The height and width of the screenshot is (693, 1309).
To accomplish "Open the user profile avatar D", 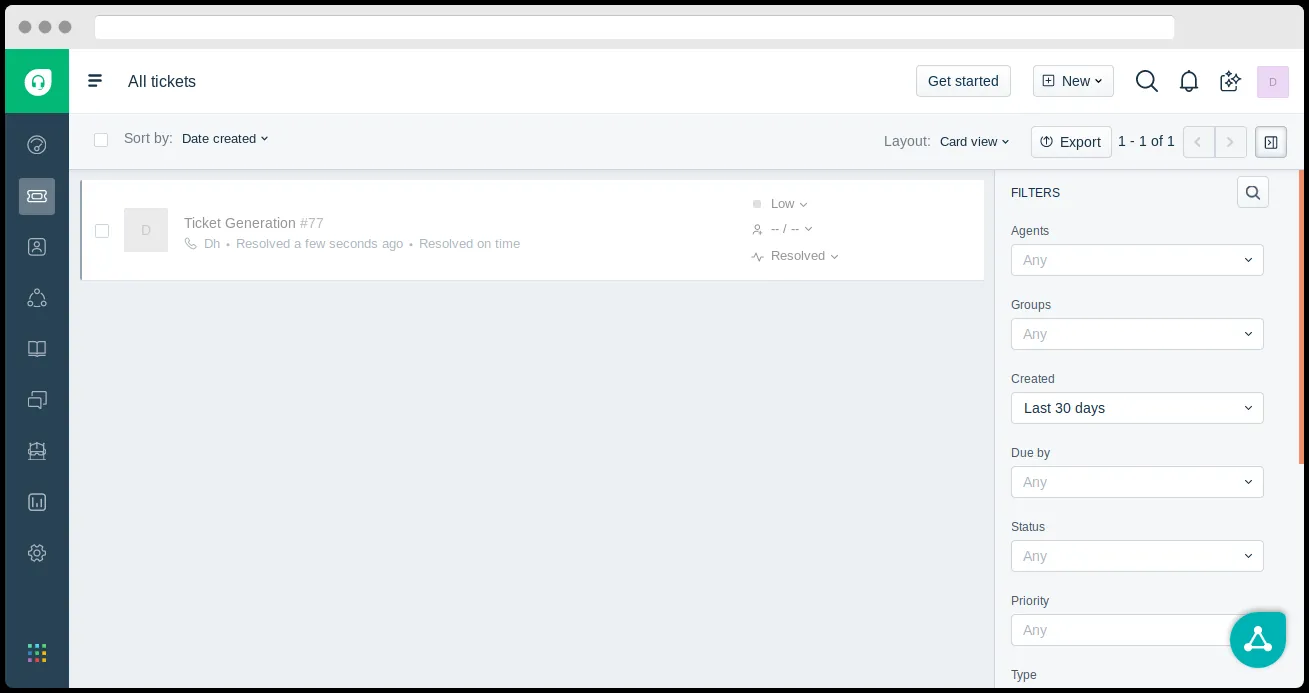I will 1273,82.
